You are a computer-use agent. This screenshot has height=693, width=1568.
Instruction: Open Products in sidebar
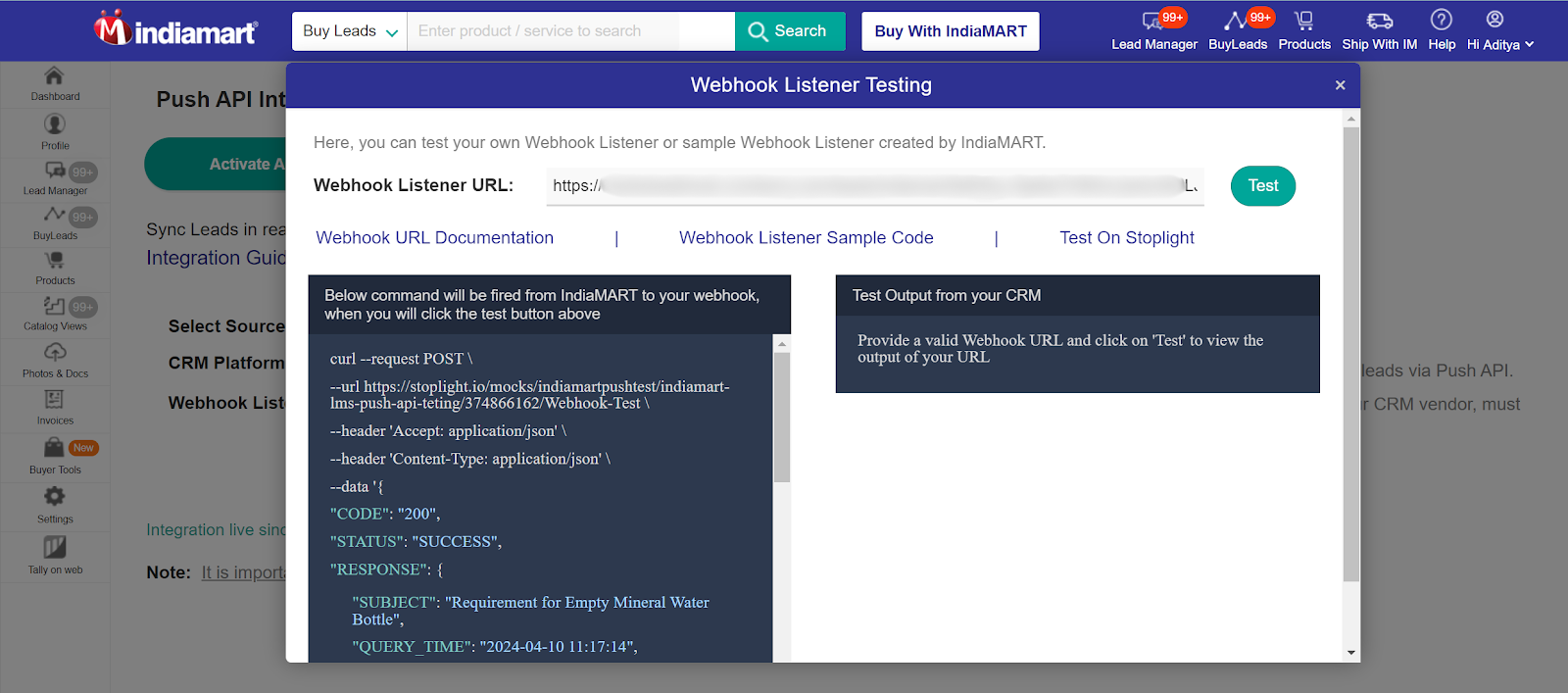click(x=55, y=269)
